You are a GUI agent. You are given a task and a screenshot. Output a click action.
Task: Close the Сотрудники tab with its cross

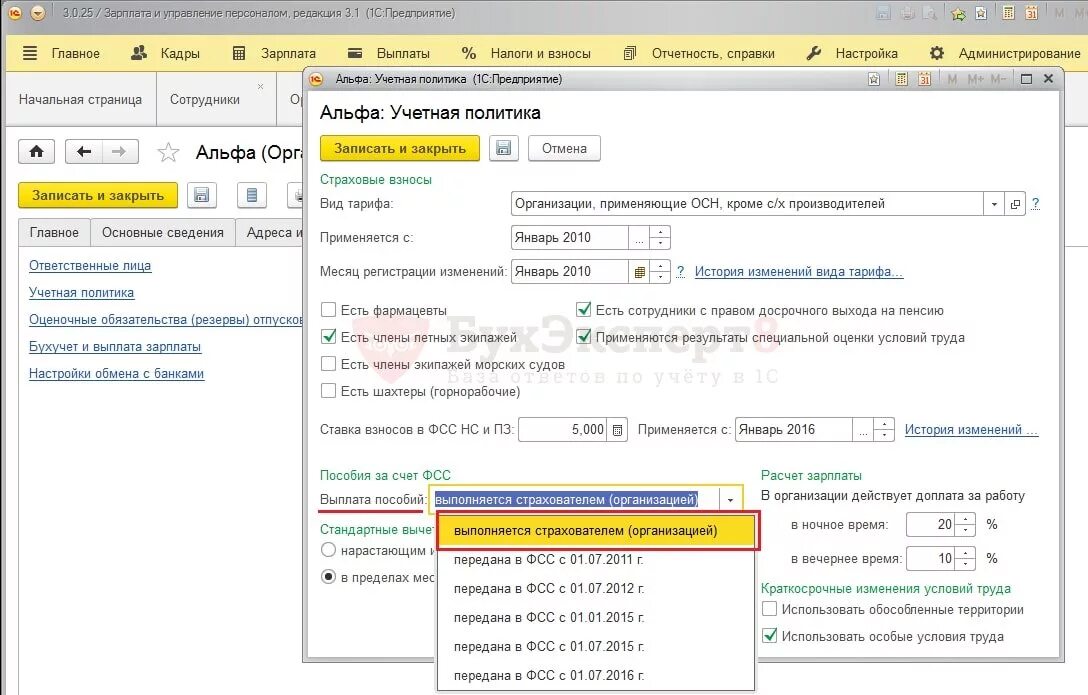pyautogui.click(x=260, y=87)
